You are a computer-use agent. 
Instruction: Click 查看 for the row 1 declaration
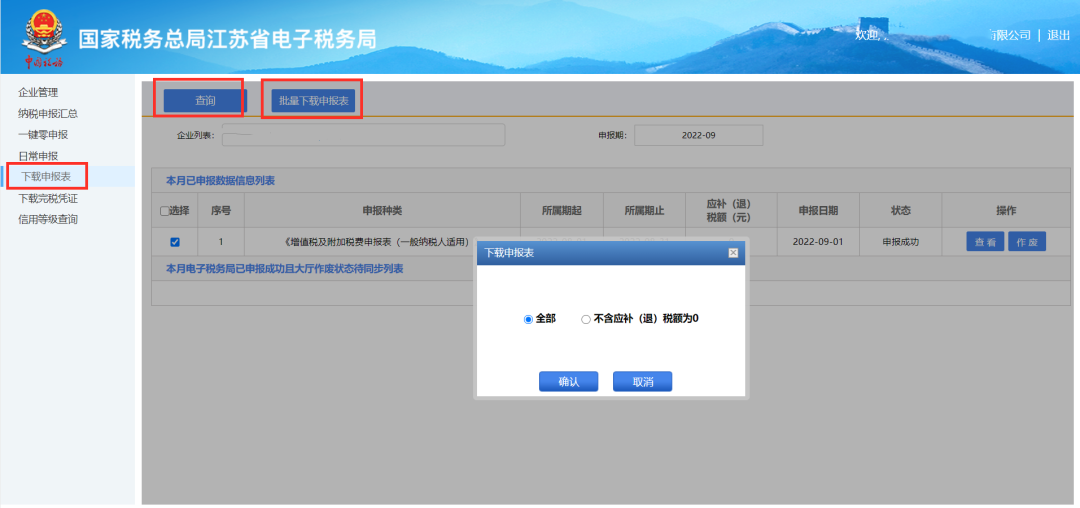click(x=985, y=242)
